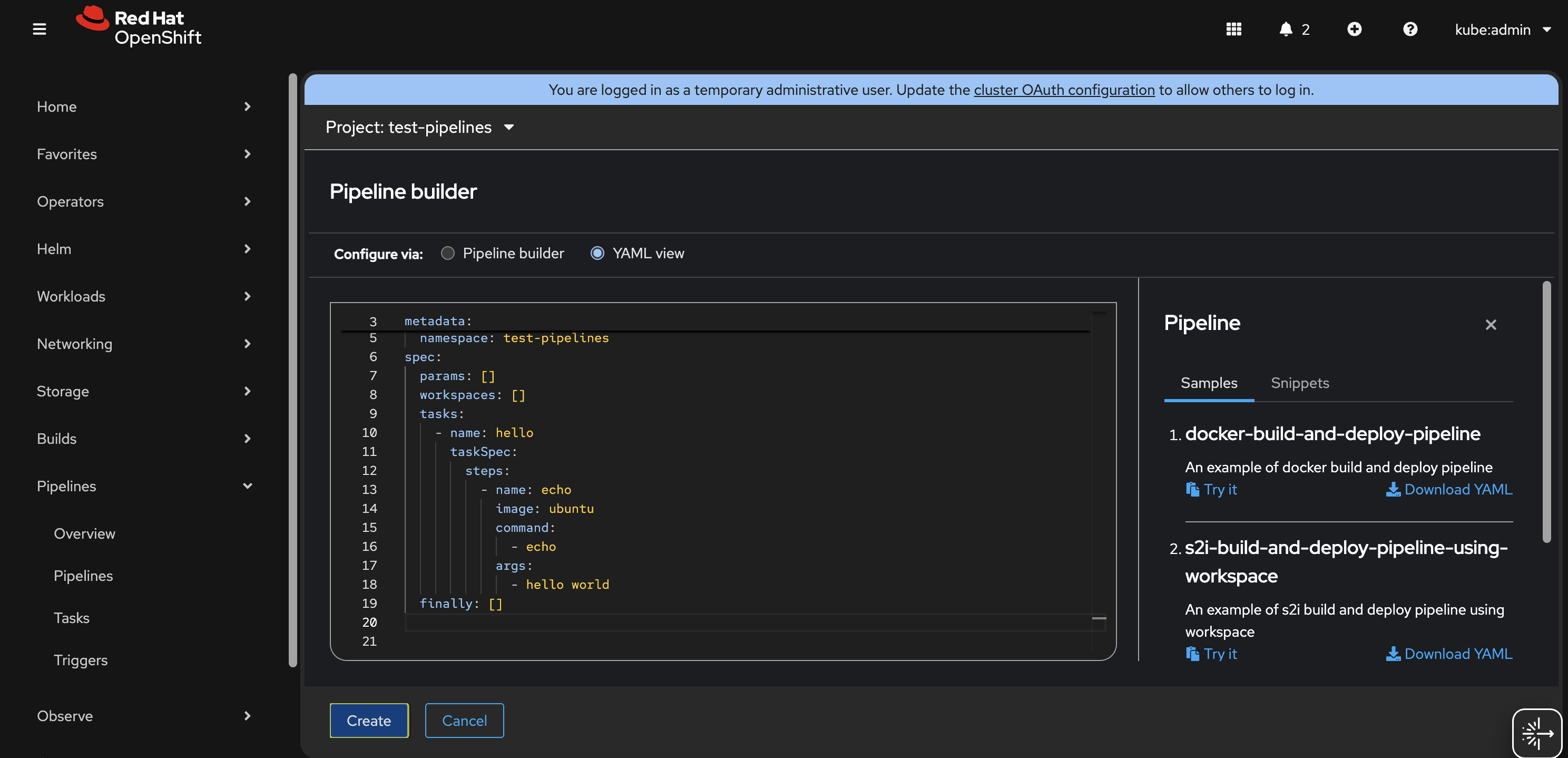Click the Create button
Viewport: 1568px width, 758px height.
tap(368, 720)
